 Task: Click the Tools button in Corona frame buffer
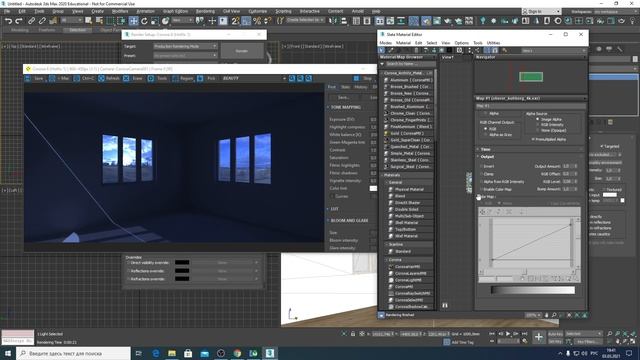click(x=158, y=78)
